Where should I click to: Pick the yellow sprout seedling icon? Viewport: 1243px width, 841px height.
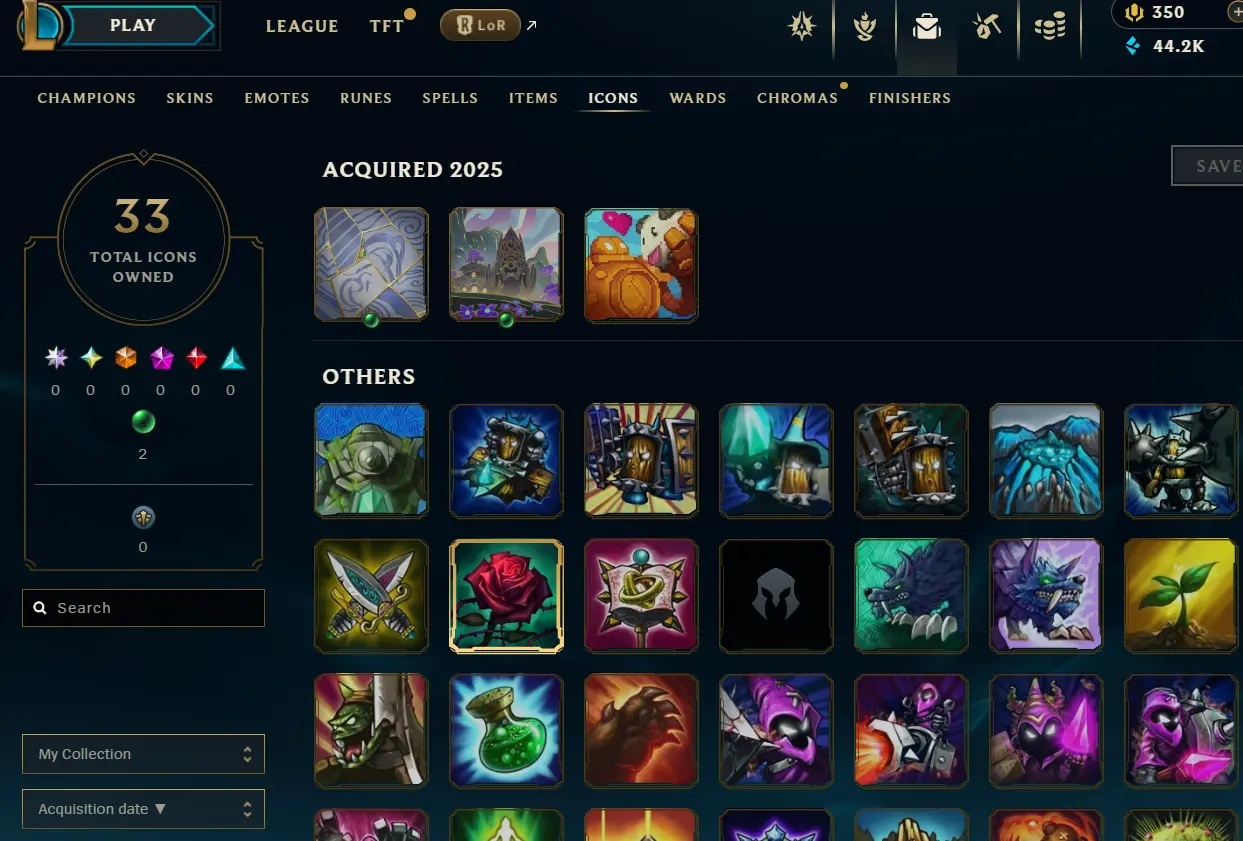click(x=1181, y=596)
